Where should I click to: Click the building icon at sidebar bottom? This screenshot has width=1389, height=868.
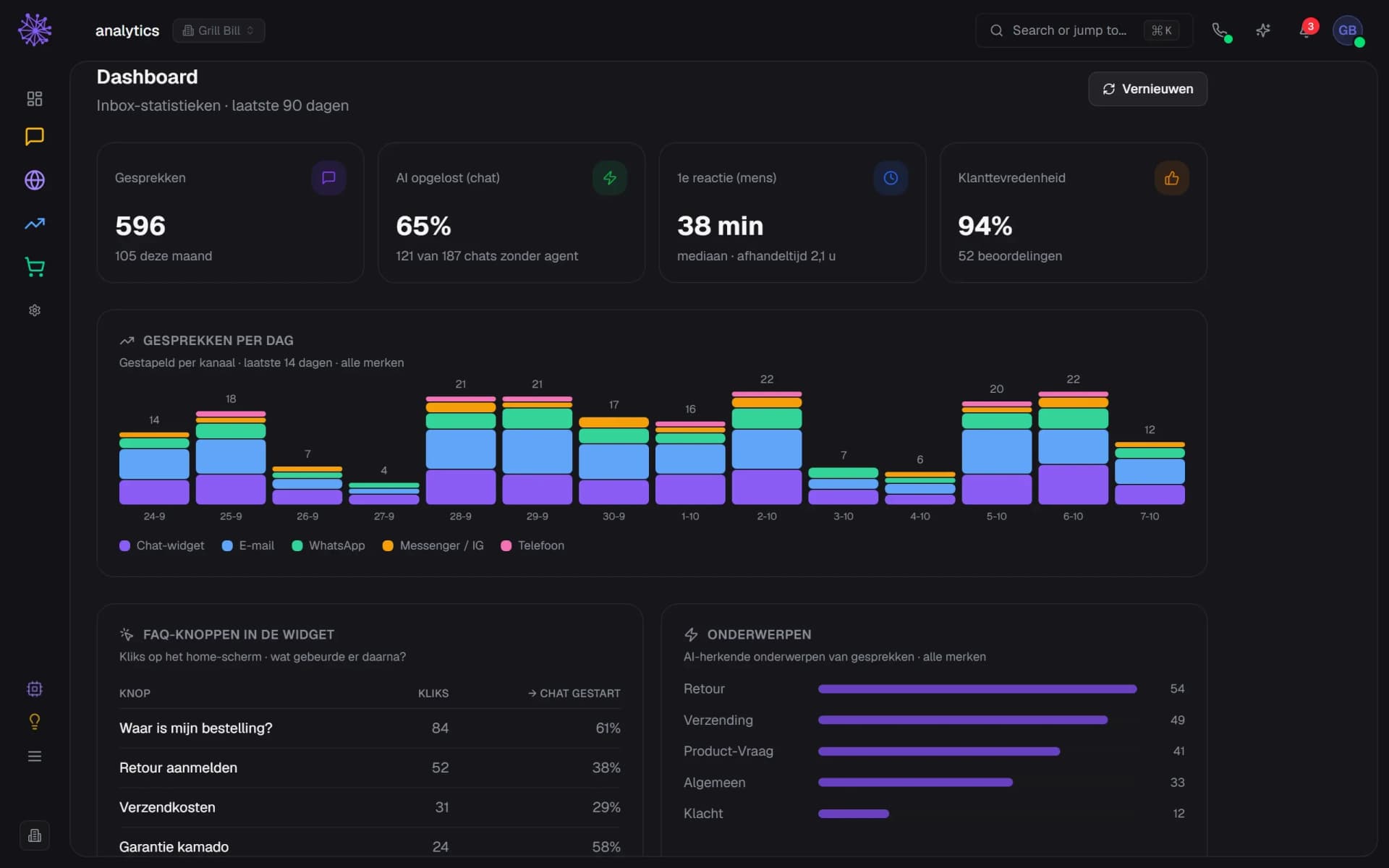tap(35, 835)
